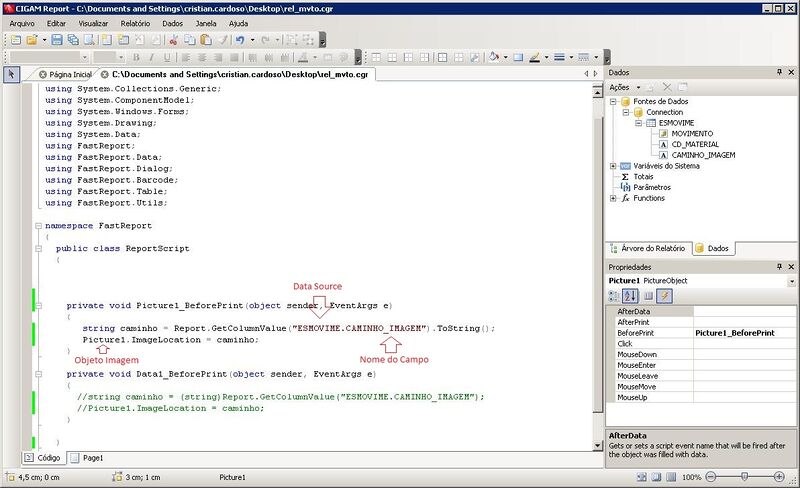Toggle Alphabetical sort in Propriedades
Image resolution: width=800 pixels, height=488 pixels.
(630, 296)
